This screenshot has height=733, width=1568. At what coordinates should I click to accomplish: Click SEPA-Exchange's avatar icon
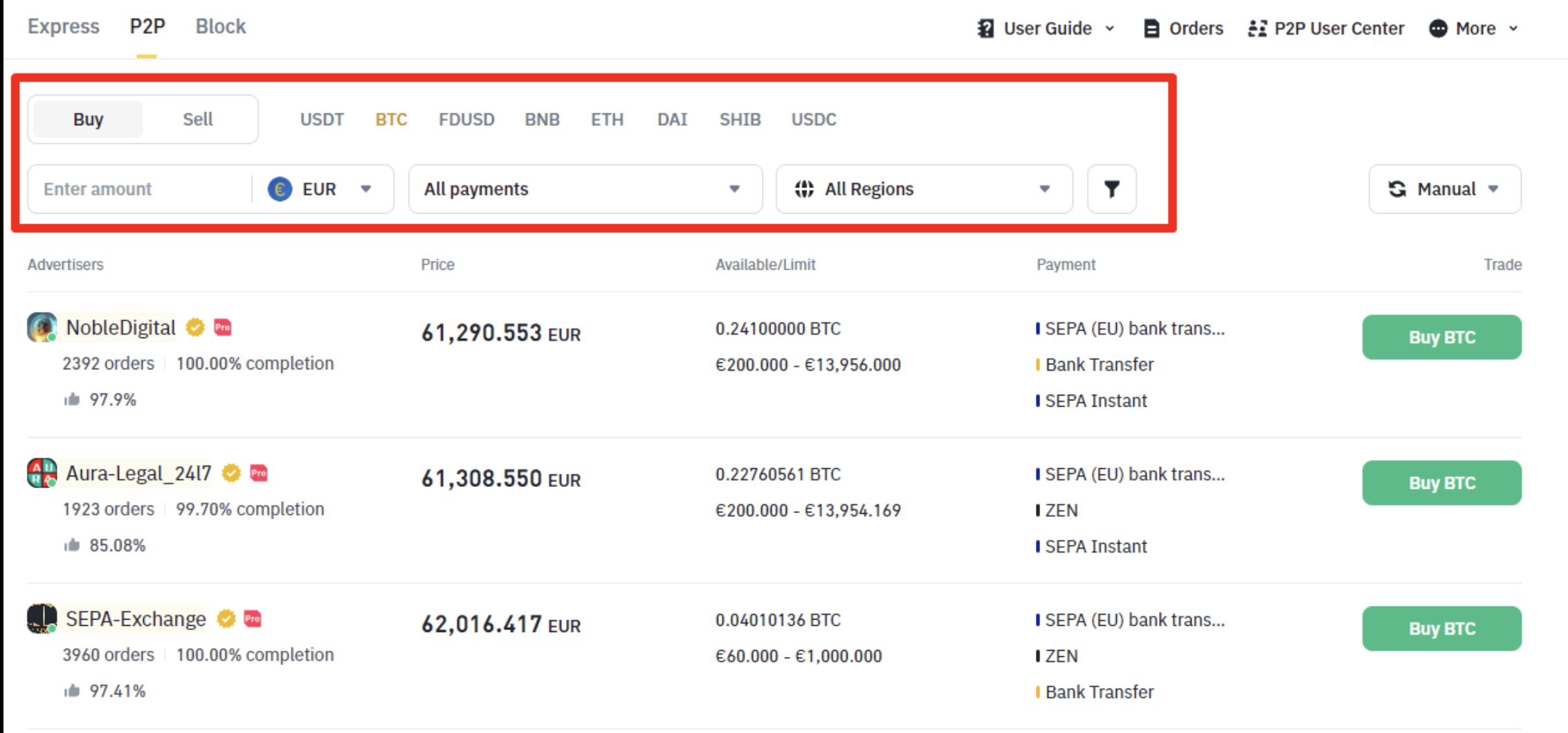click(x=42, y=619)
